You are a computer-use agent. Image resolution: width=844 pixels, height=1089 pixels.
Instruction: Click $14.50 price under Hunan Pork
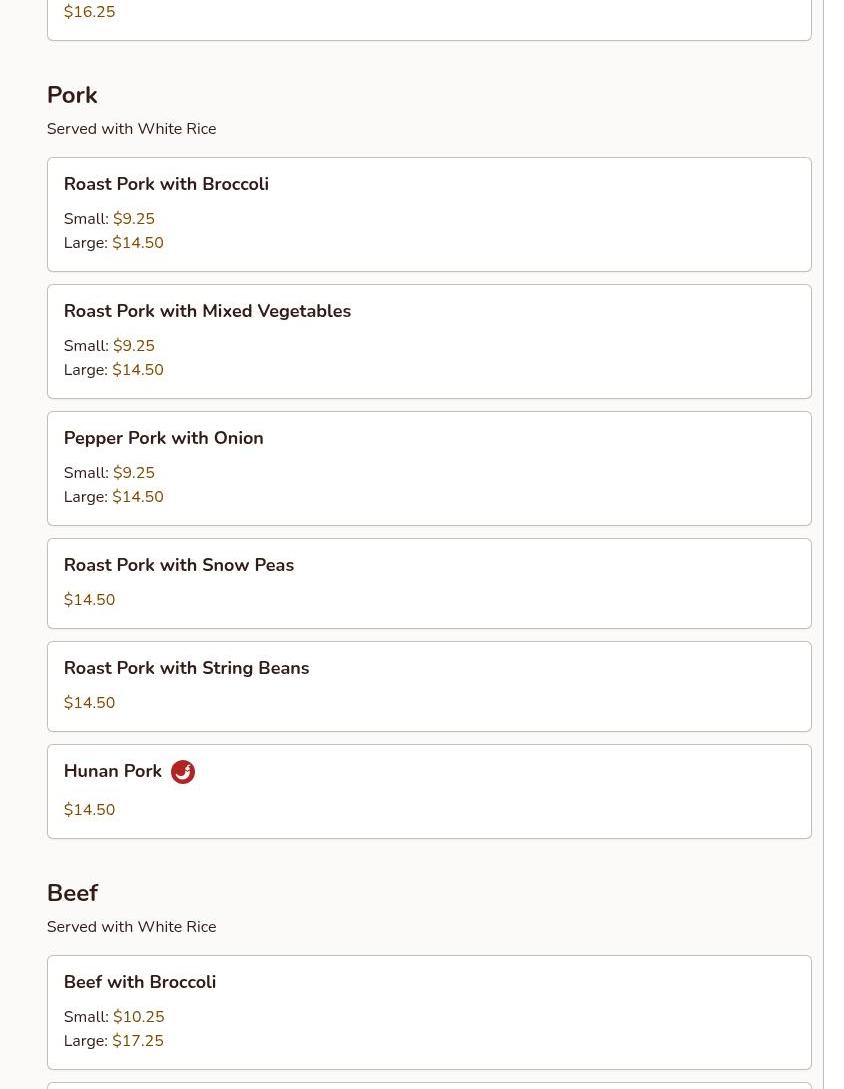[89, 810]
